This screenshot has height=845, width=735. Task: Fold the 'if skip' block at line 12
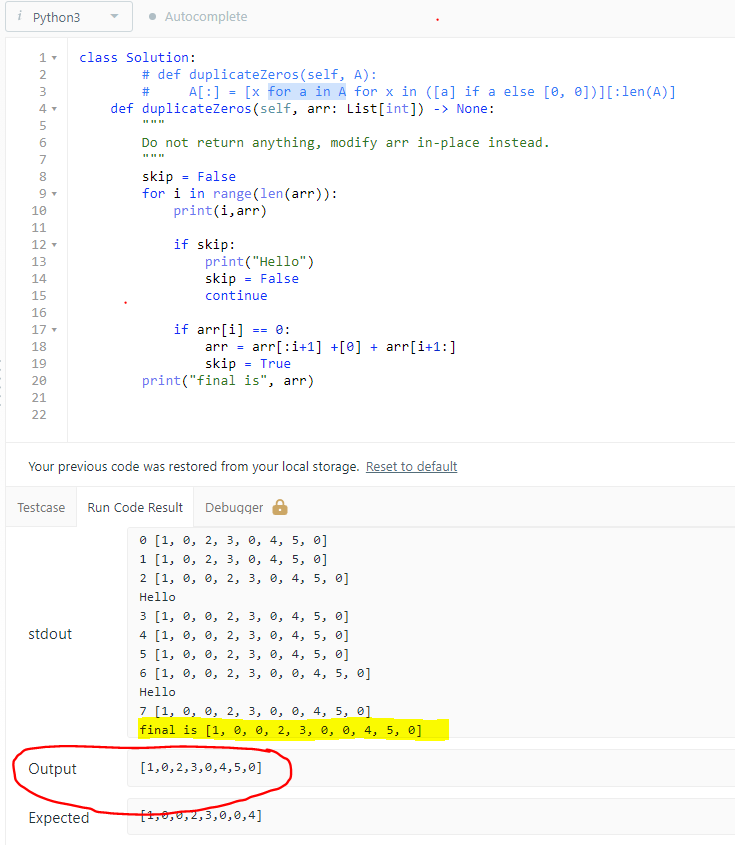(54, 245)
